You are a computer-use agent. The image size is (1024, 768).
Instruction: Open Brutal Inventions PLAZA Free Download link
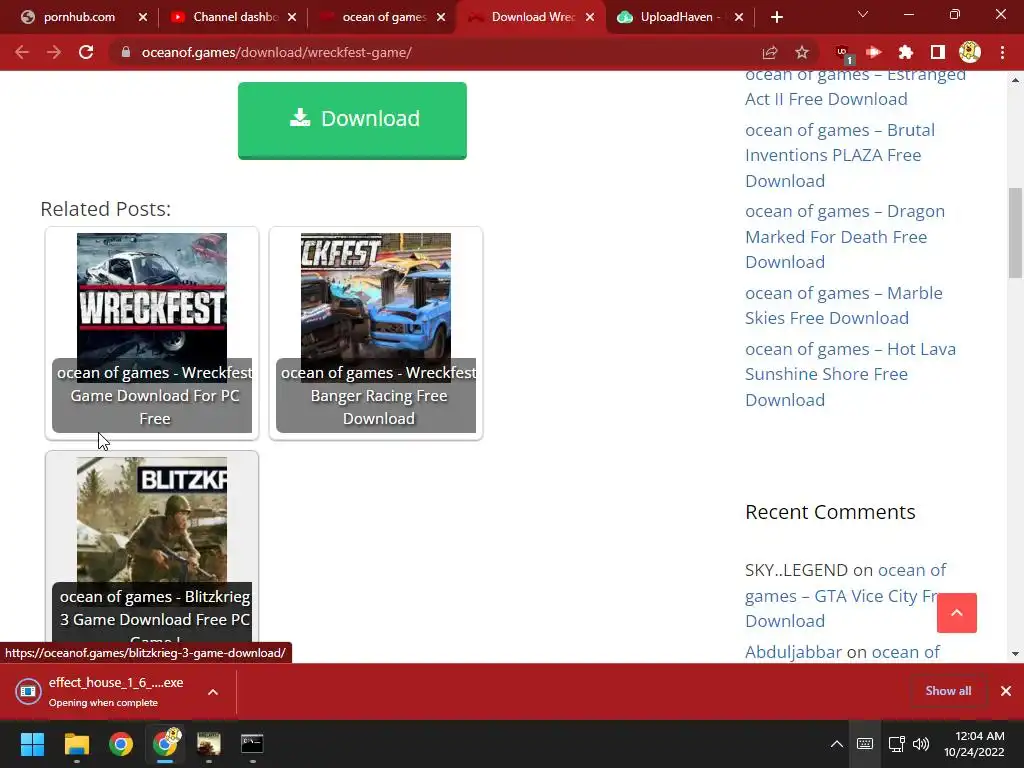click(840, 155)
